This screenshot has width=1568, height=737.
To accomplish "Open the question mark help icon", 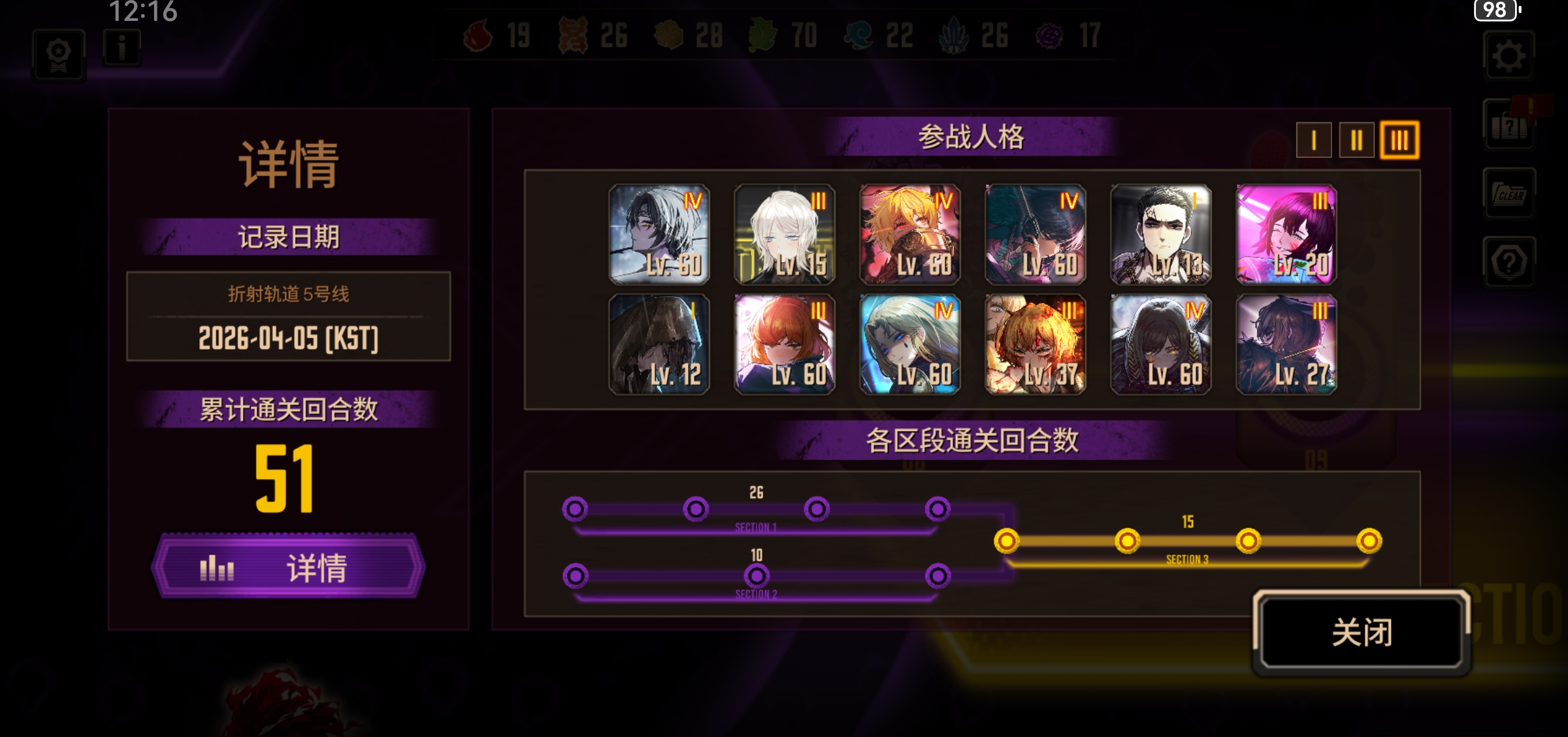I will pyautogui.click(x=1509, y=262).
